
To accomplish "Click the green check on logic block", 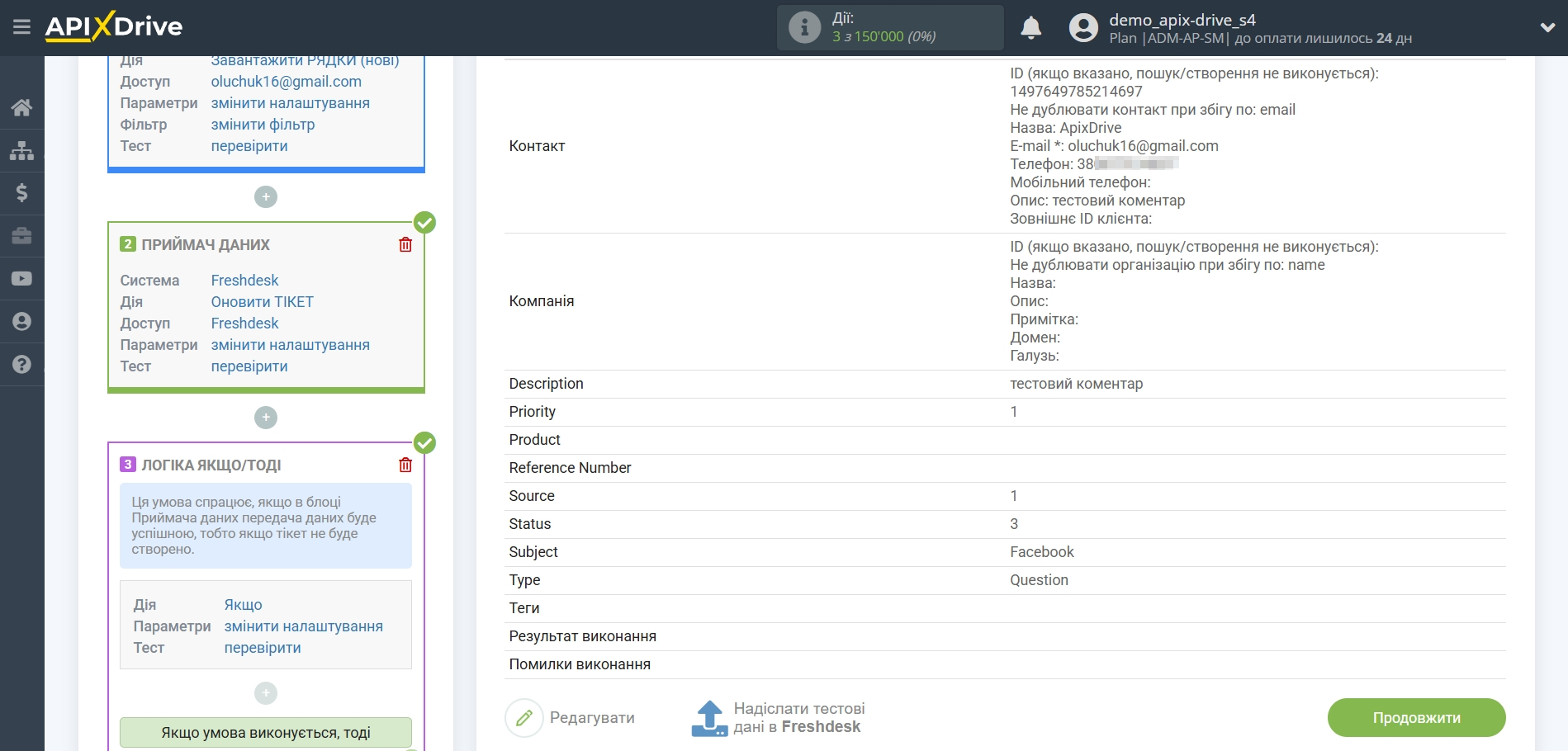I will [x=424, y=443].
